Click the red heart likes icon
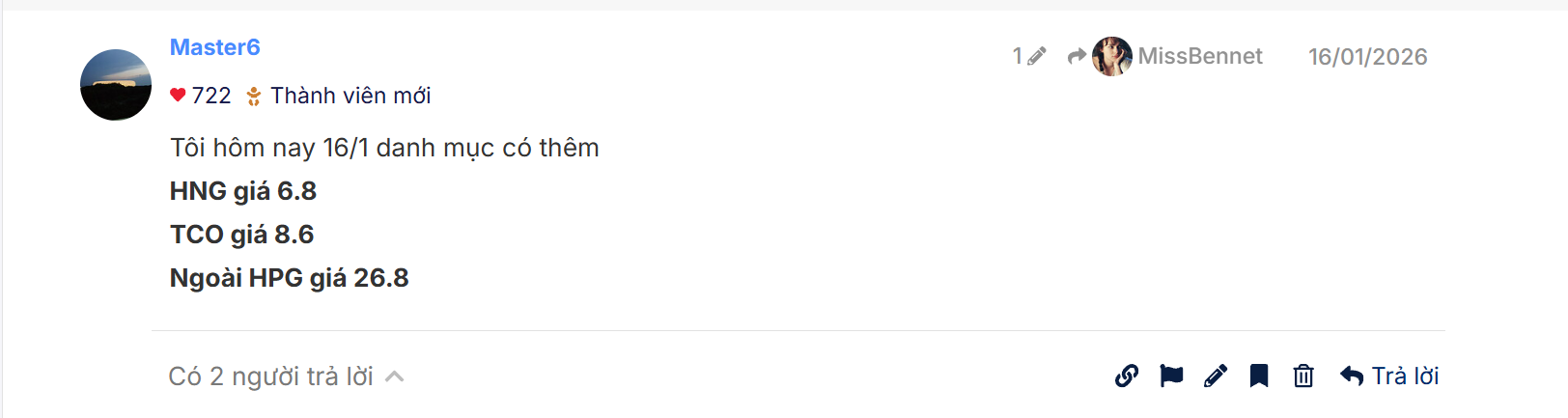1568x418 pixels. point(178,95)
